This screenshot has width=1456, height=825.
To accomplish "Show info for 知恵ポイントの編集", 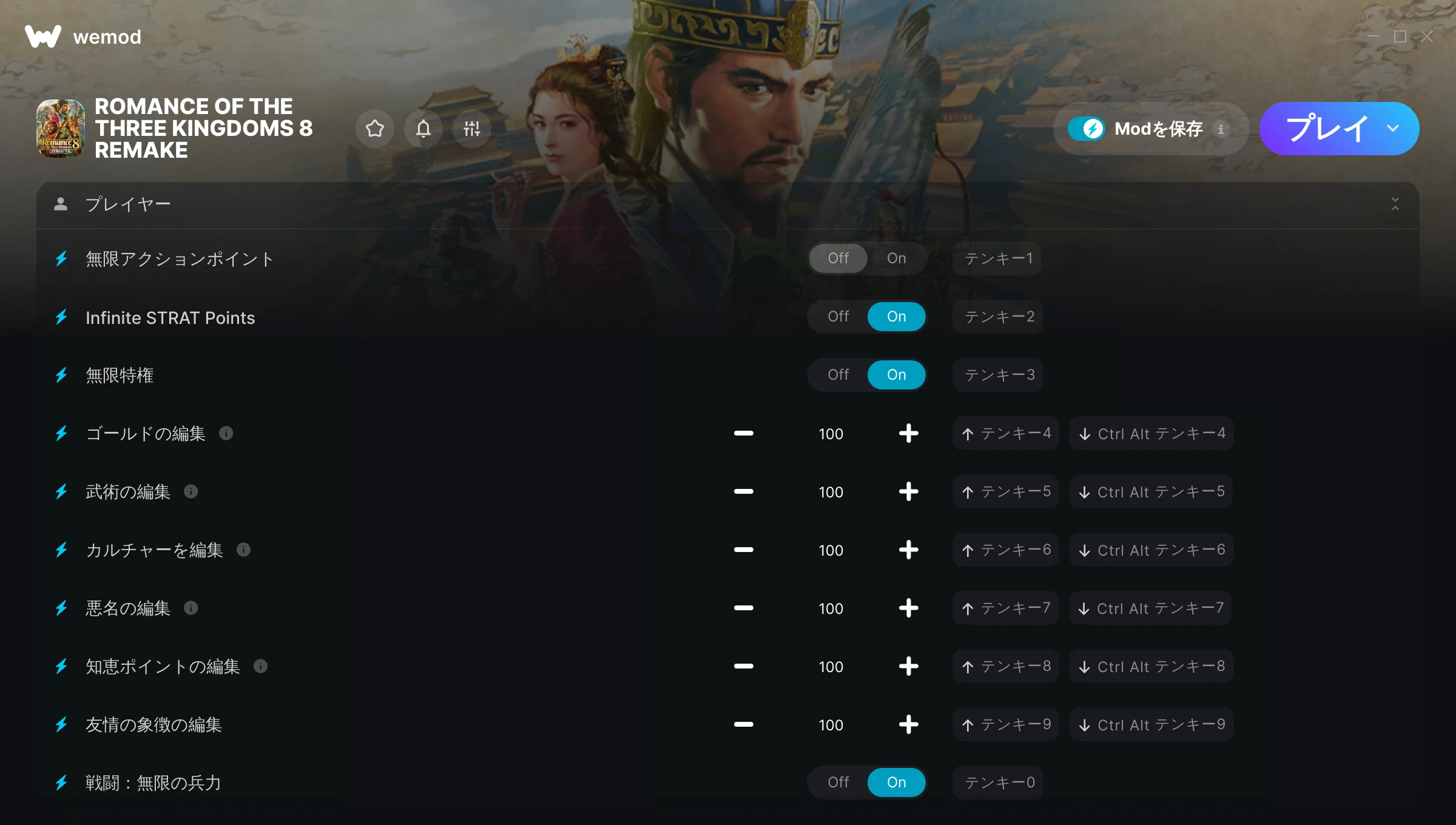I will click(261, 666).
